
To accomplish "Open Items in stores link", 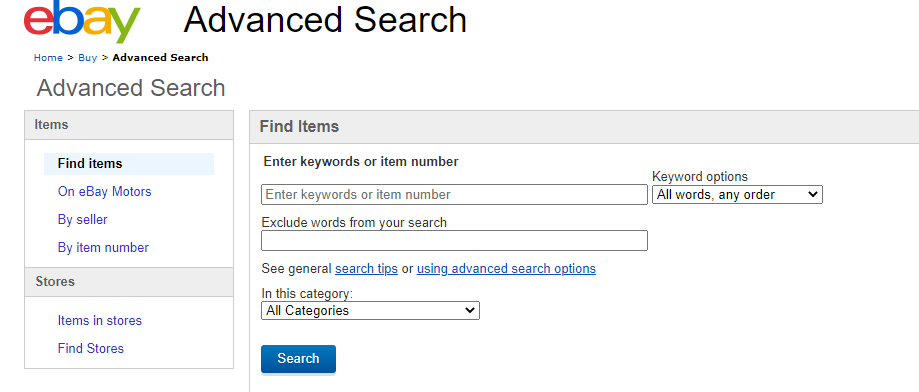I will click(100, 321).
